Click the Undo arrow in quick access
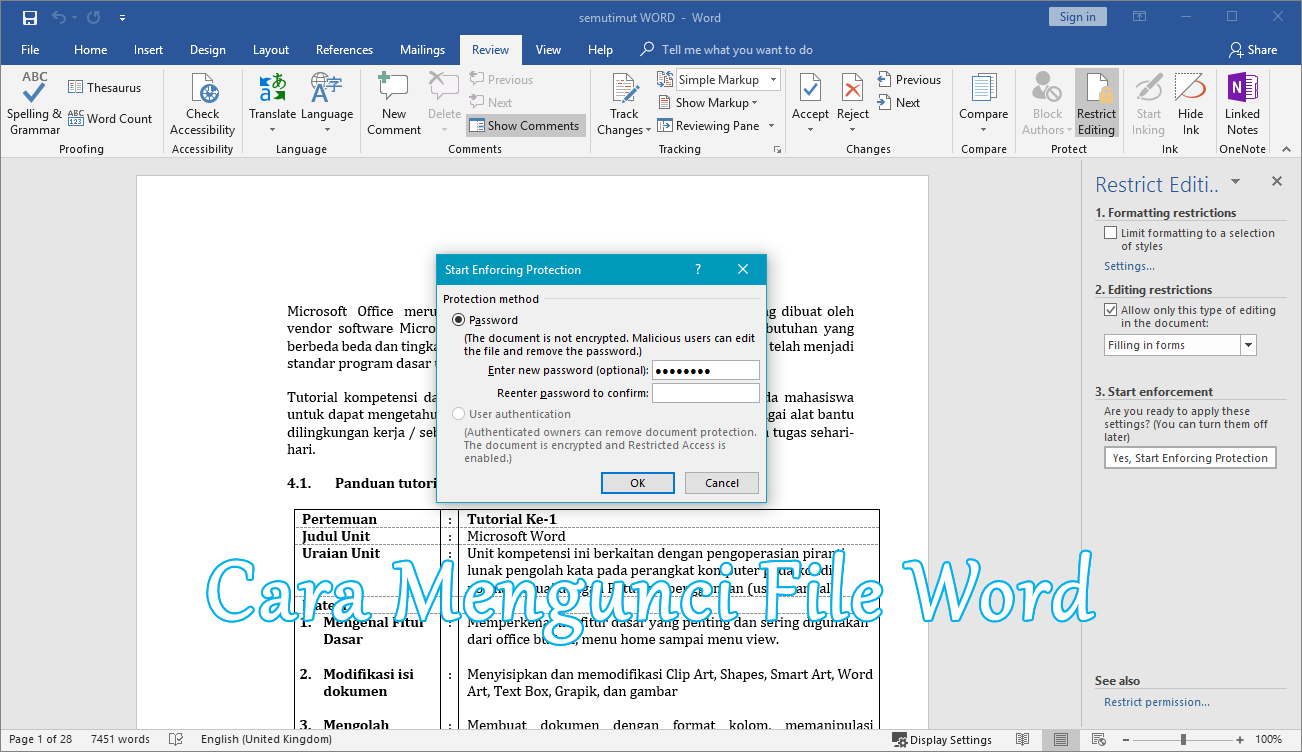The height and width of the screenshot is (752, 1302). 58,17
